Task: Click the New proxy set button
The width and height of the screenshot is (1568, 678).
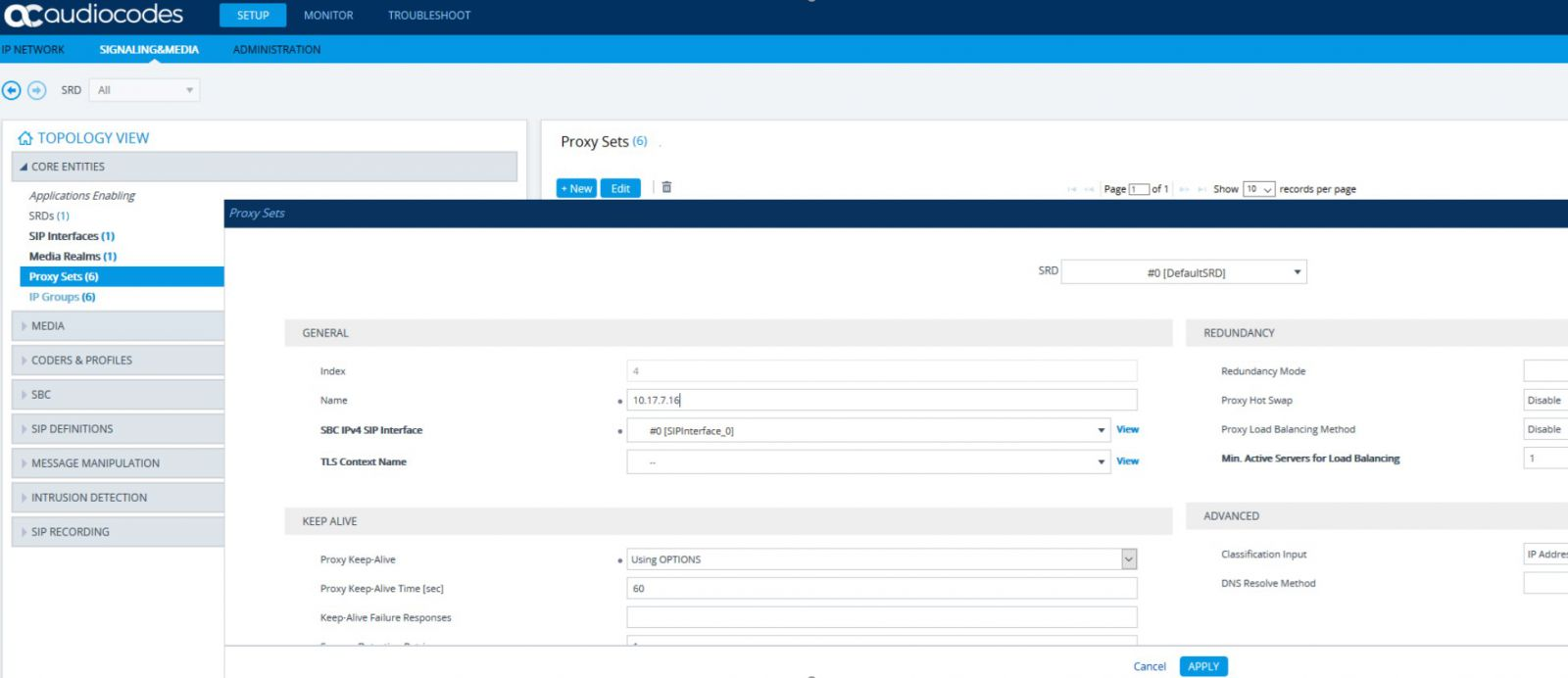Action: [576, 188]
